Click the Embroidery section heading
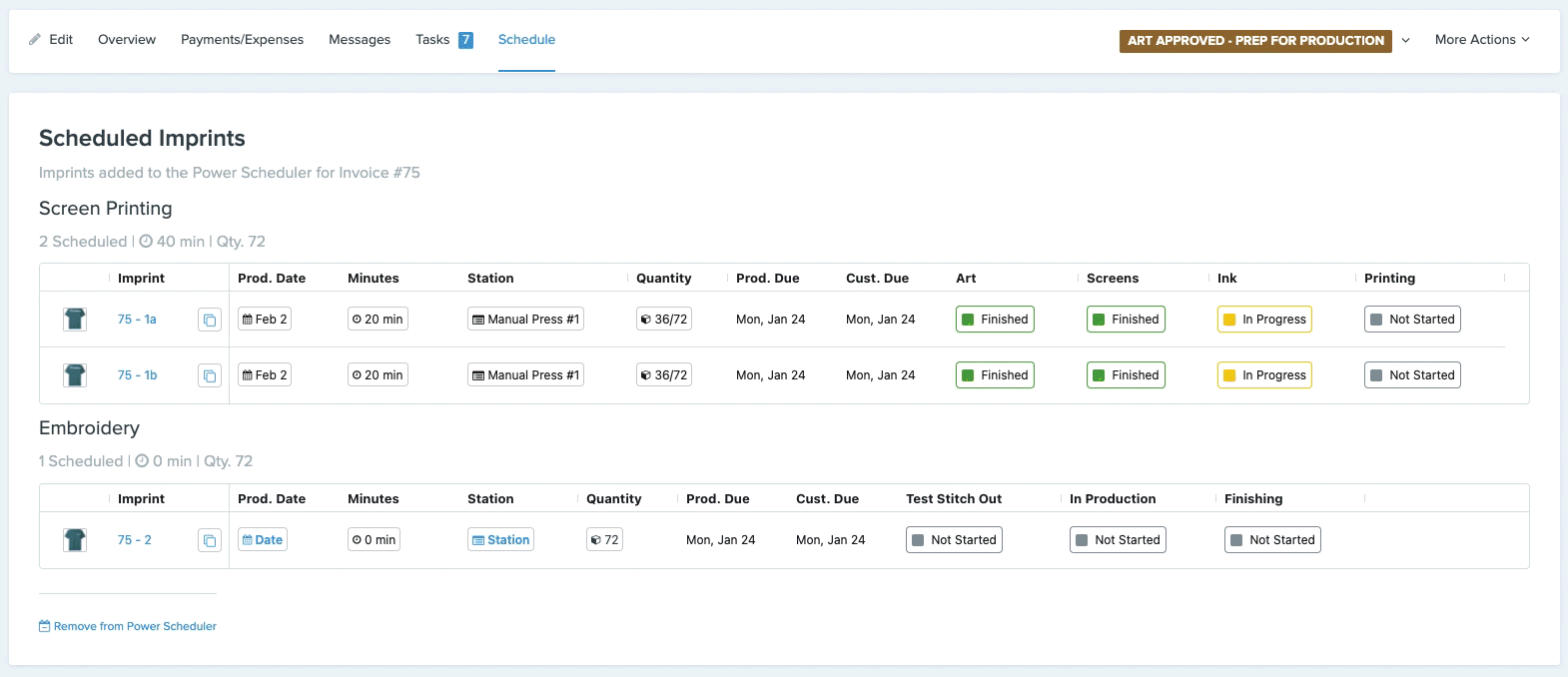 point(89,428)
